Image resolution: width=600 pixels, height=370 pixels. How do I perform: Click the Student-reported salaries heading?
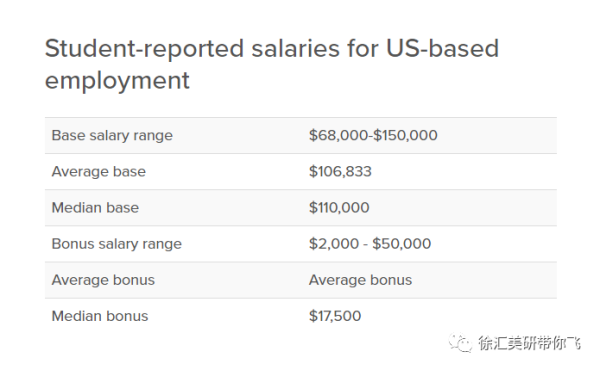(272, 64)
